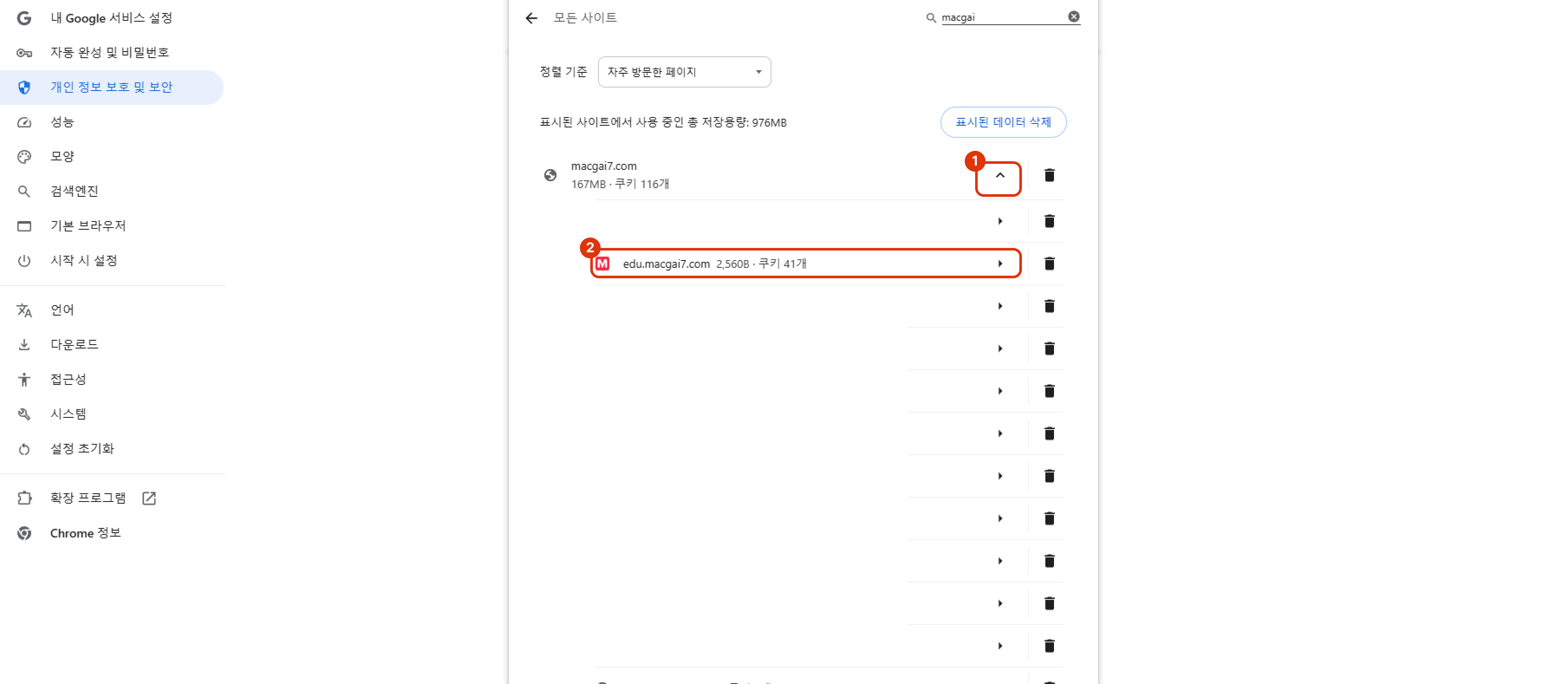Open the 정렬 기준 sort dropdown
Image resolution: width=1568 pixels, height=684 pixels.
[x=684, y=72]
